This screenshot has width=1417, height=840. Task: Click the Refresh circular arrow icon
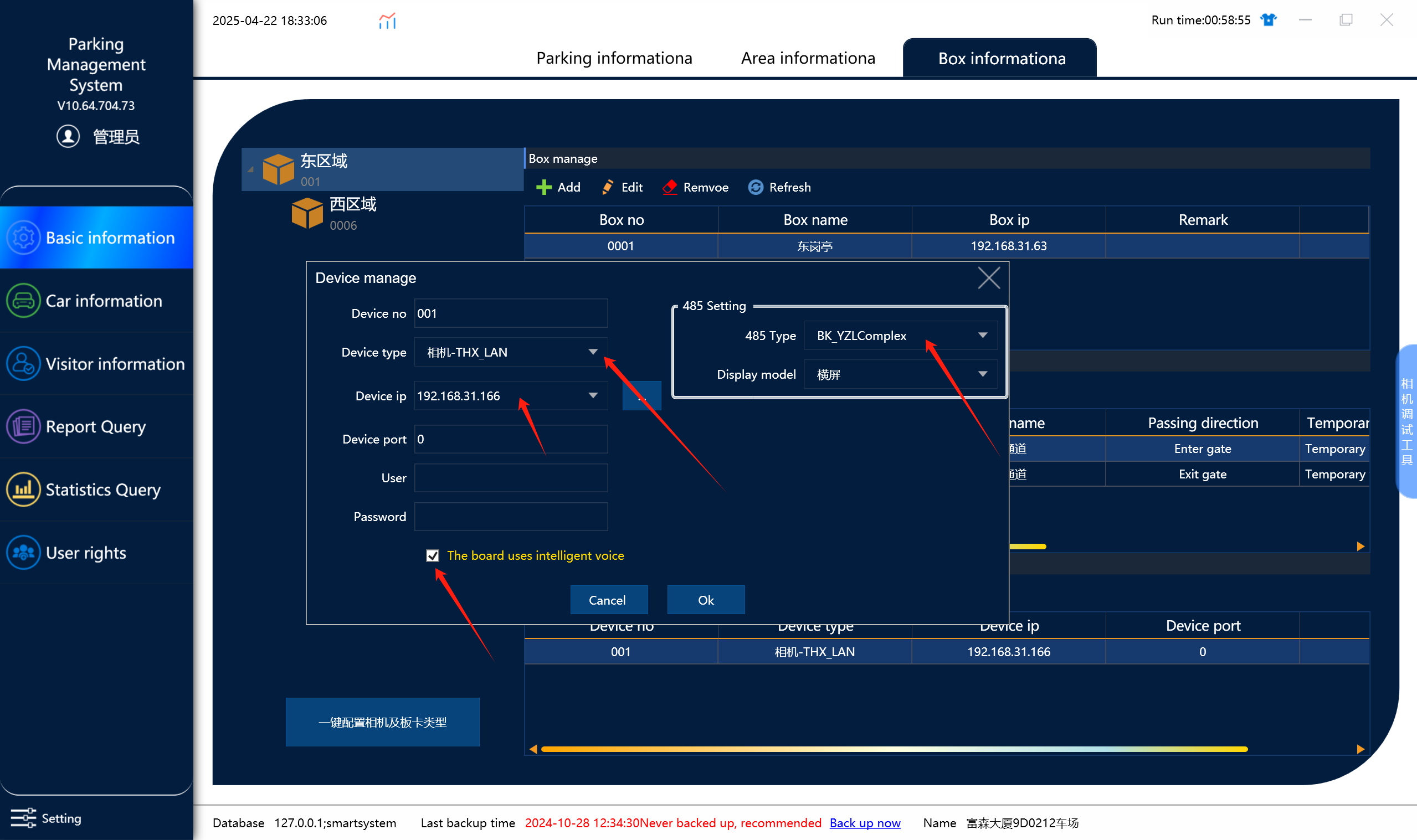click(x=755, y=187)
